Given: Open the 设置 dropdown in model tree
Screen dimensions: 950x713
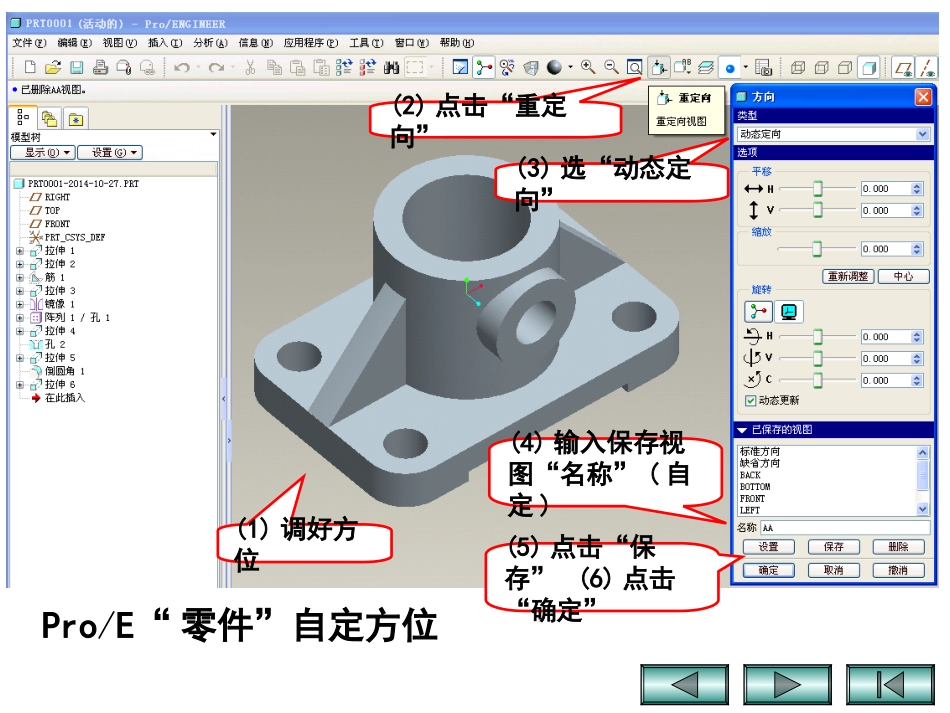Looking at the screenshot, I should tap(110, 153).
